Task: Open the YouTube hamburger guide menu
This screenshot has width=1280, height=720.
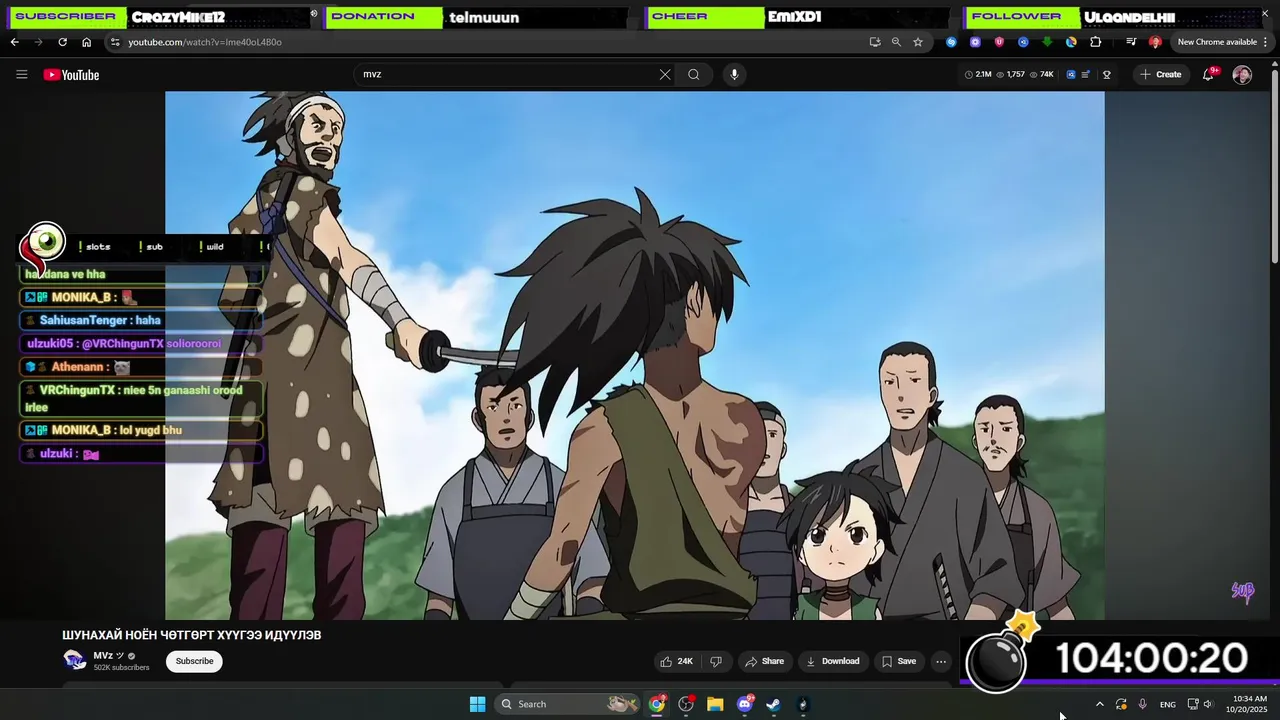Action: point(21,74)
